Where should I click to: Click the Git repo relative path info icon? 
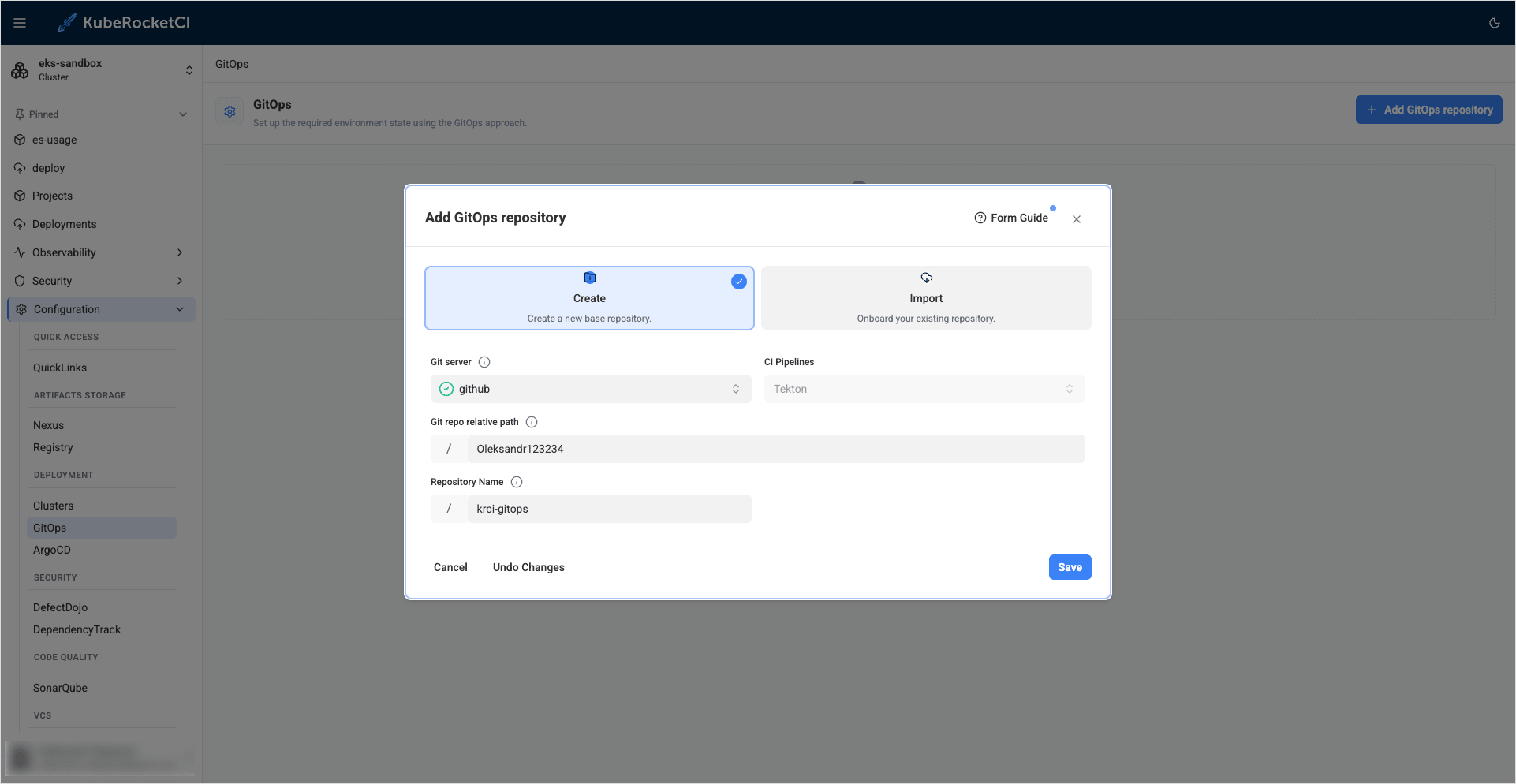tap(532, 422)
